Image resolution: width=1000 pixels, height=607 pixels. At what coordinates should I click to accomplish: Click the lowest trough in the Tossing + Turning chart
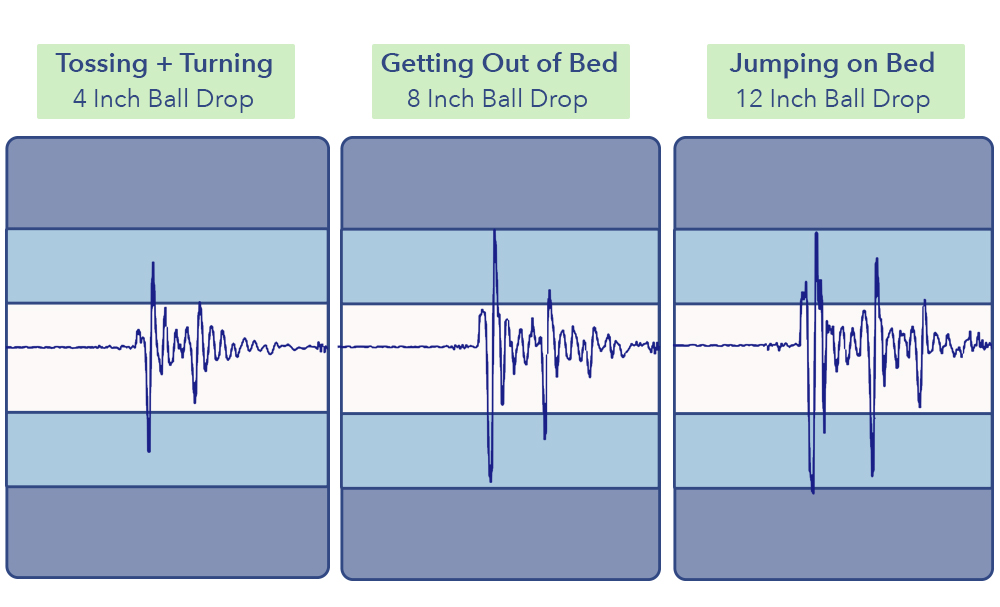tap(149, 450)
